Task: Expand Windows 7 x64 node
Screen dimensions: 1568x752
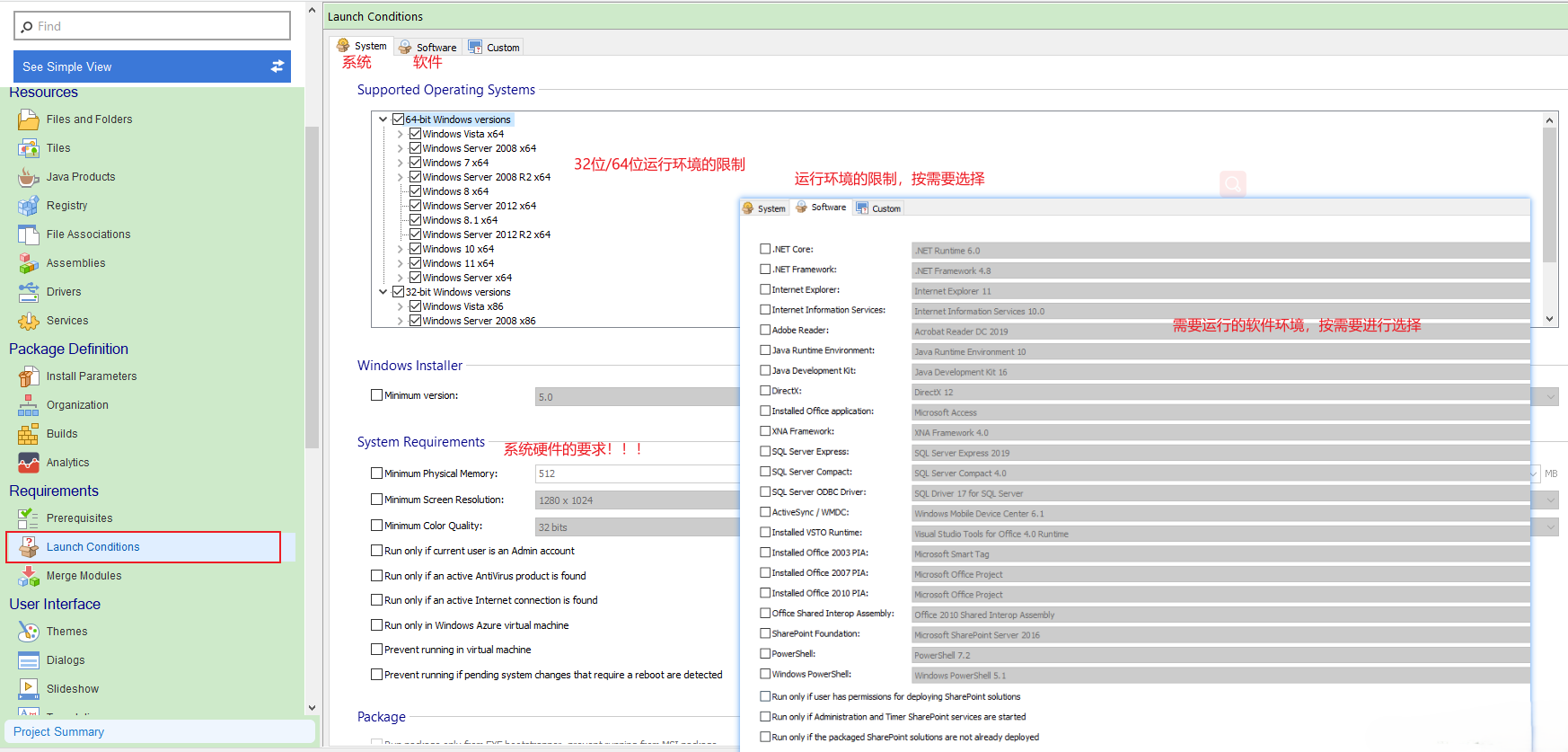Action: point(401,163)
